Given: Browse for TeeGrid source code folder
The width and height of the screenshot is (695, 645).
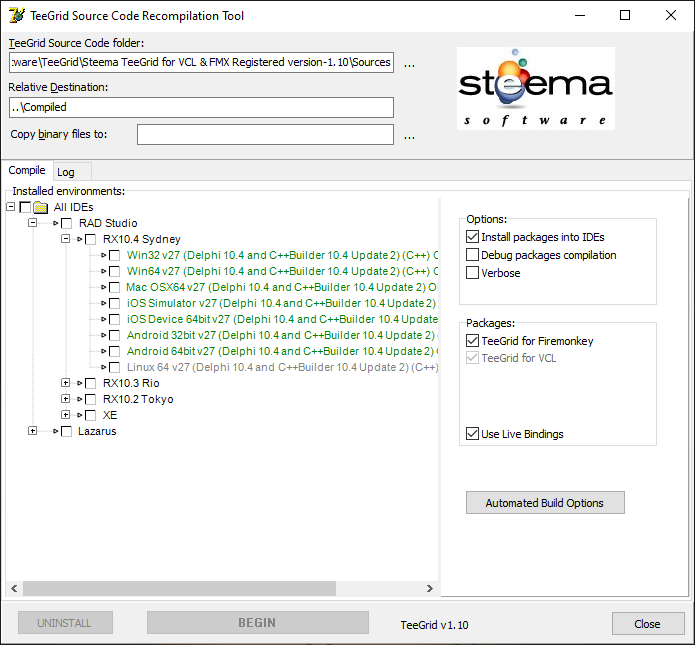Looking at the screenshot, I should 409,65.
